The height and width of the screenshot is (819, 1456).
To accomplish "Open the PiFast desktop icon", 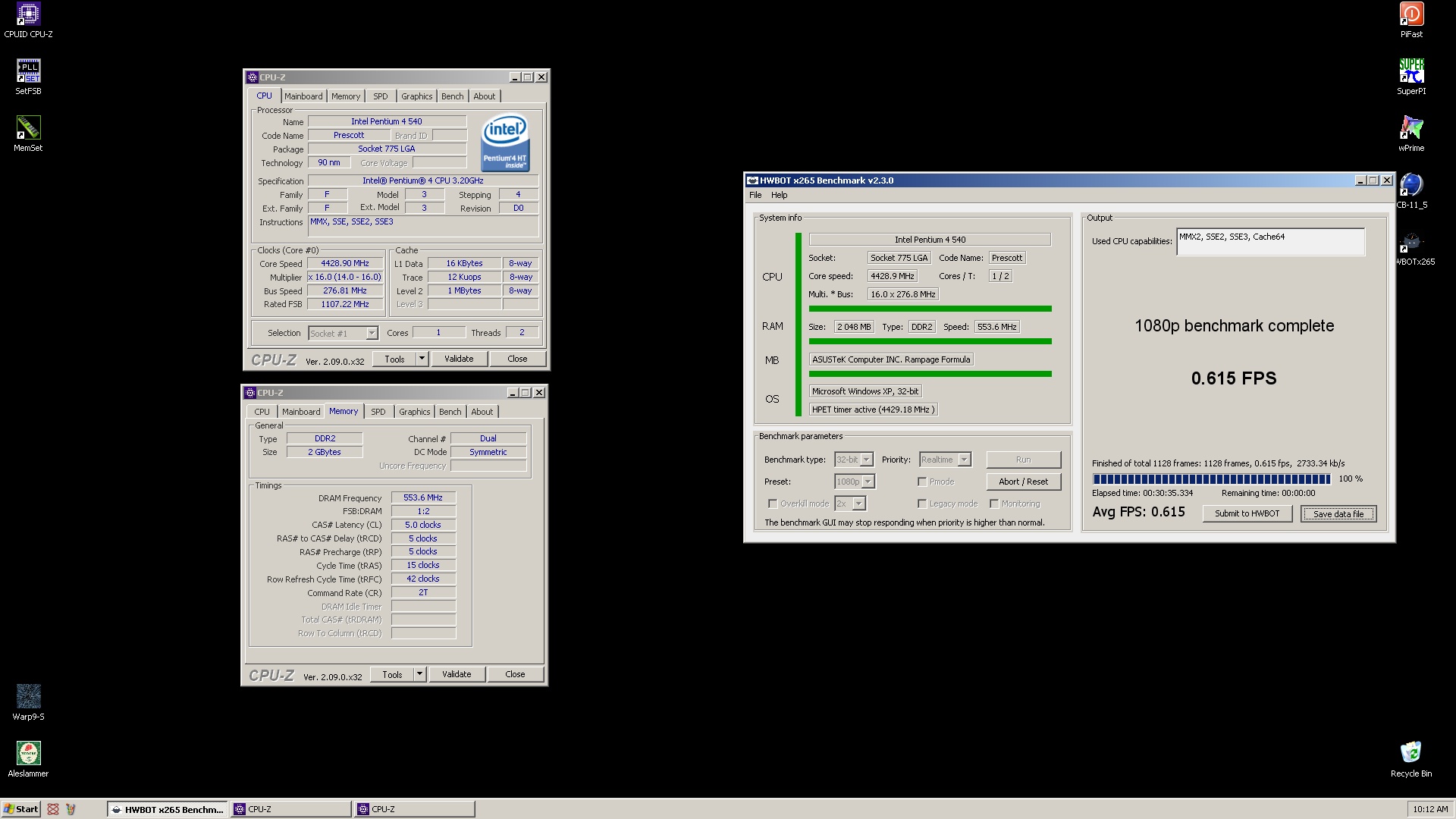I will click(x=1411, y=20).
